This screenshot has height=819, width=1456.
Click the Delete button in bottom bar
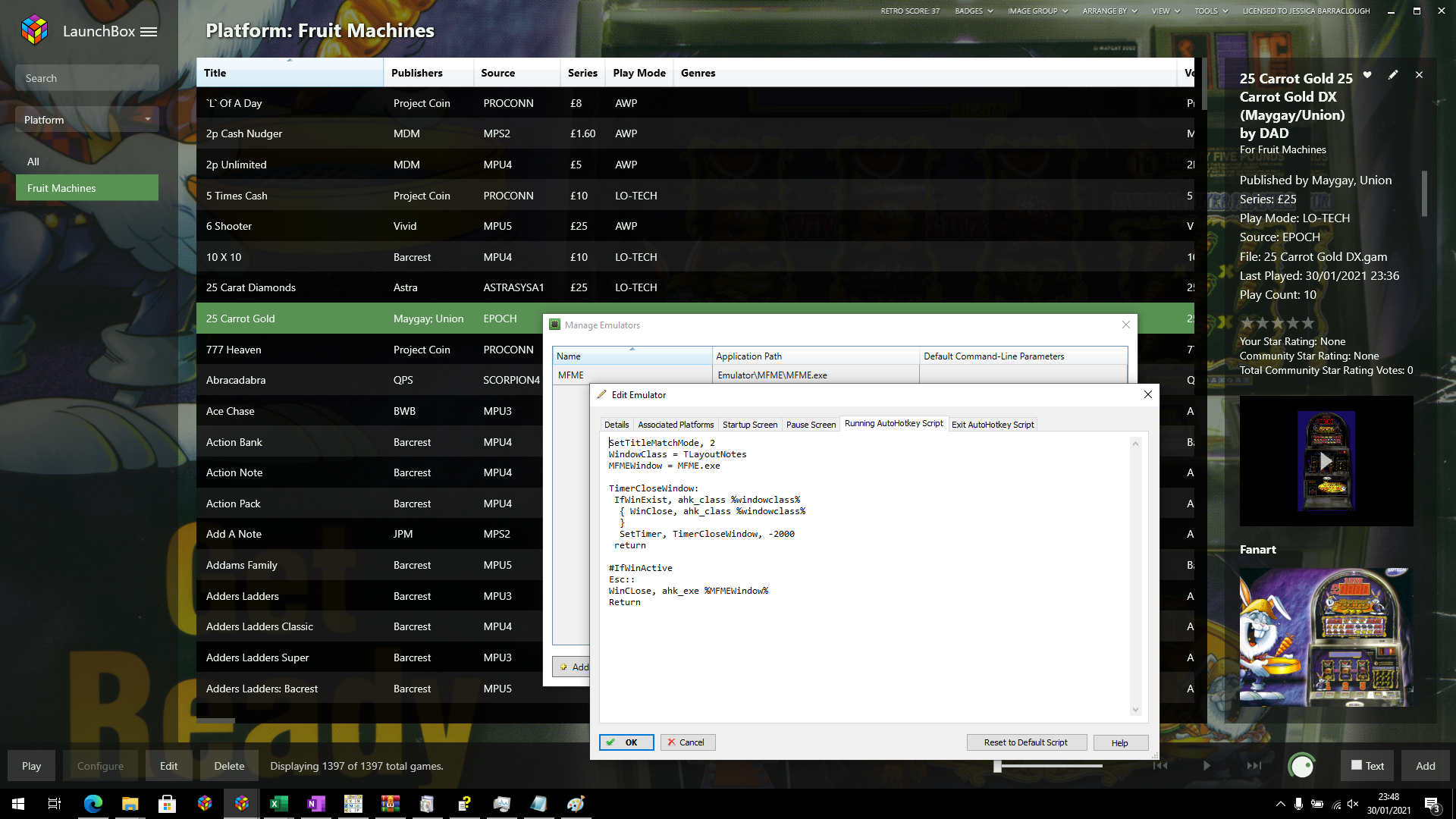(229, 766)
